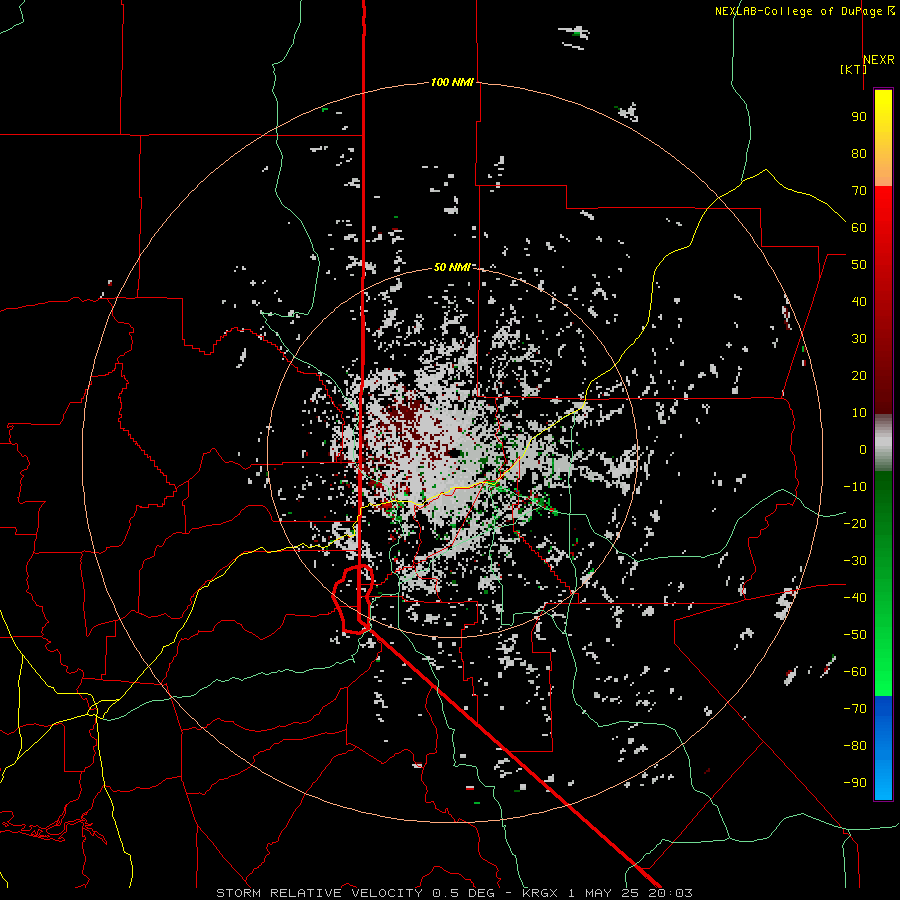Click the 50 value on the velocity scale

click(859, 265)
